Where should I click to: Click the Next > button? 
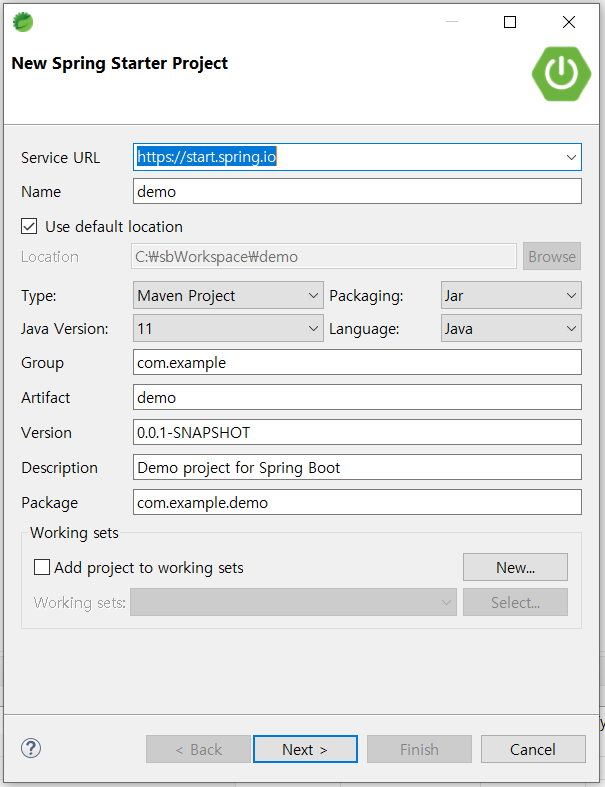(x=305, y=749)
